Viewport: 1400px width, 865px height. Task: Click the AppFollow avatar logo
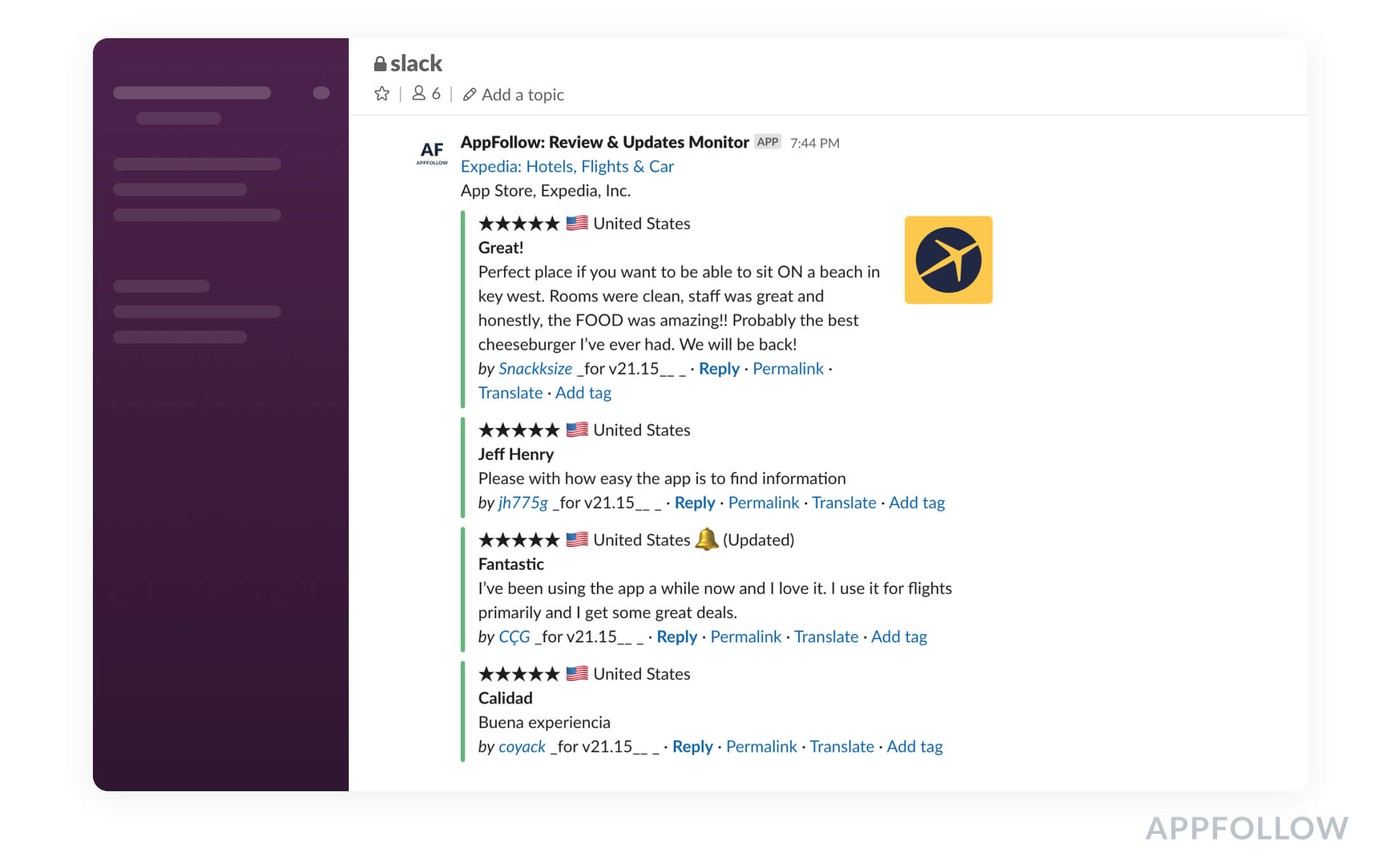coord(431,153)
